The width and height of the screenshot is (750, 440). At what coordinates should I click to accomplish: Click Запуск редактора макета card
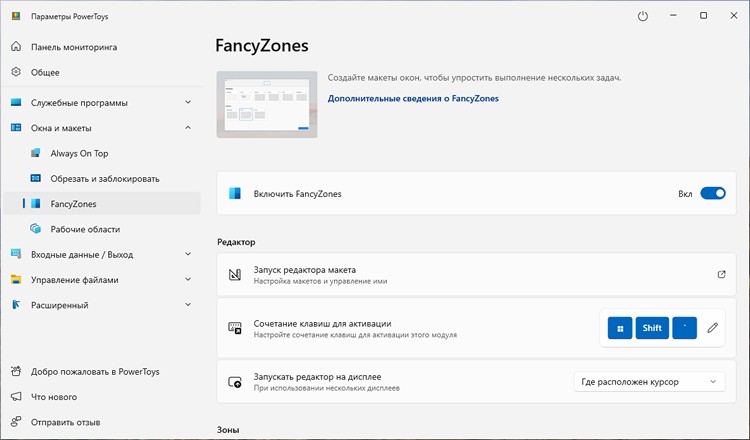click(x=476, y=275)
